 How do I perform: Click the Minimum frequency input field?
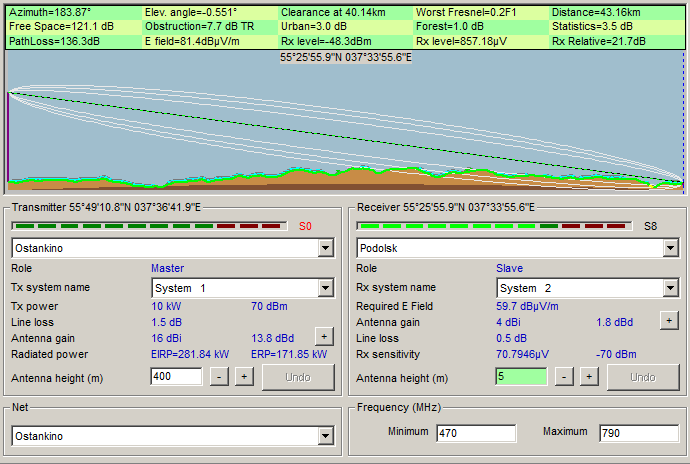(476, 433)
